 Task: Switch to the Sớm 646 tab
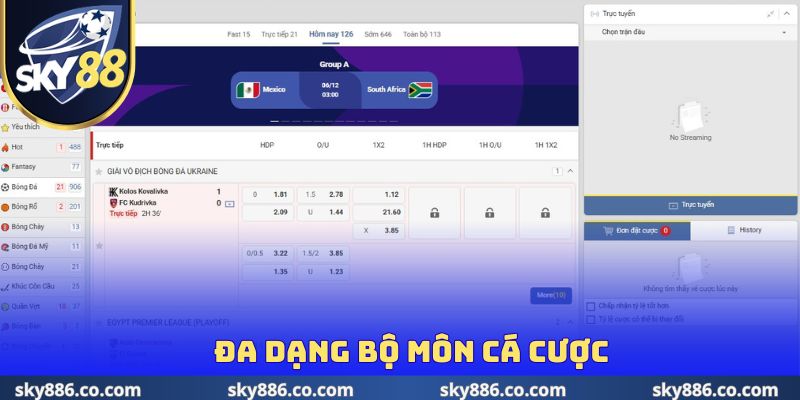(378, 34)
